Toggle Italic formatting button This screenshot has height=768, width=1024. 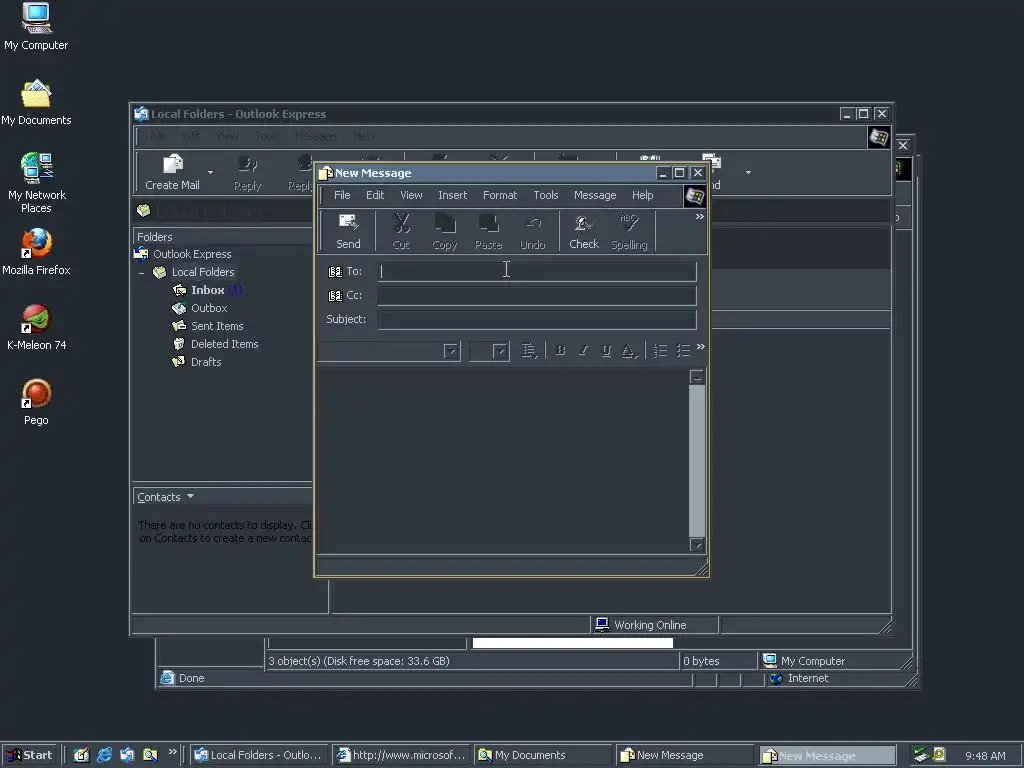click(583, 351)
